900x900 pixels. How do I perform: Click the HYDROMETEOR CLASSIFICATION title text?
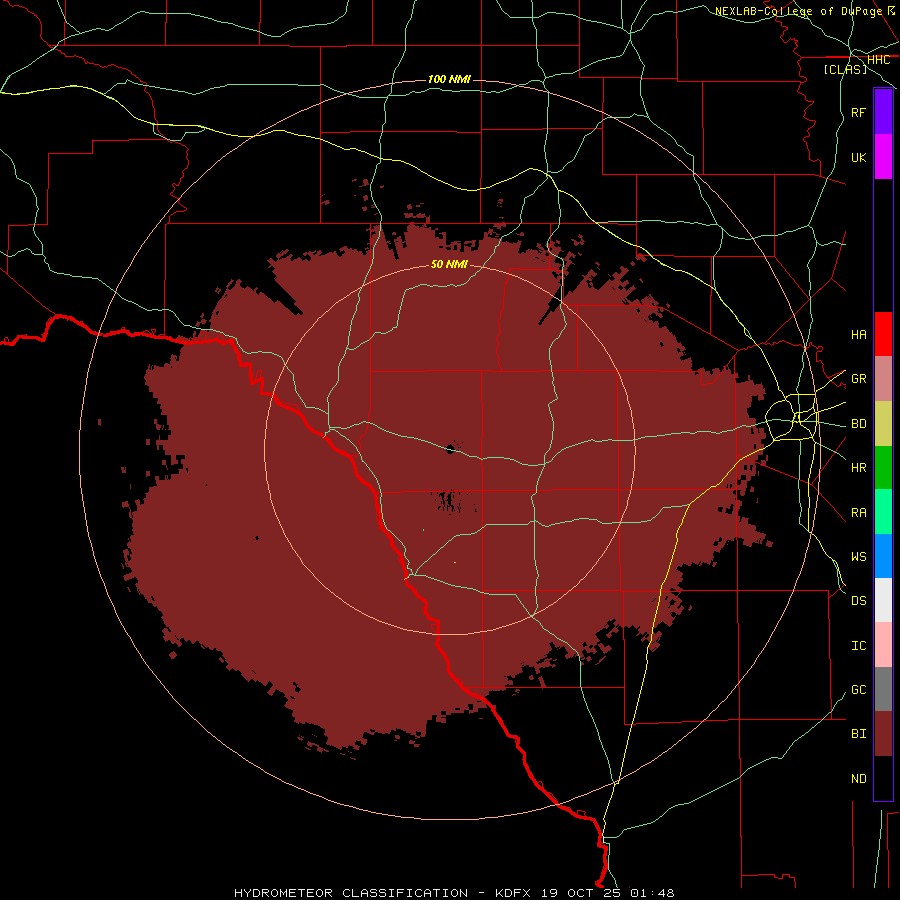tap(351, 893)
